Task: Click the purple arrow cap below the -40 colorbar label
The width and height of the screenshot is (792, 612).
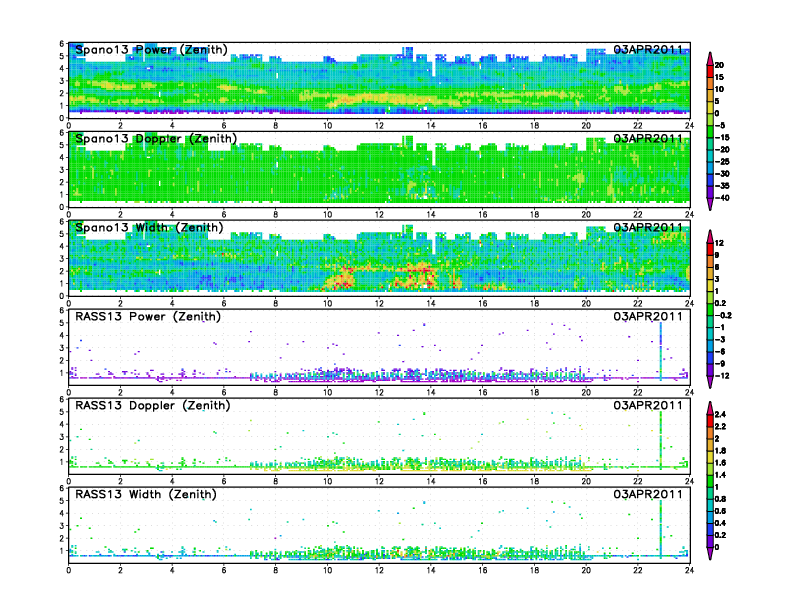Action: click(x=710, y=203)
